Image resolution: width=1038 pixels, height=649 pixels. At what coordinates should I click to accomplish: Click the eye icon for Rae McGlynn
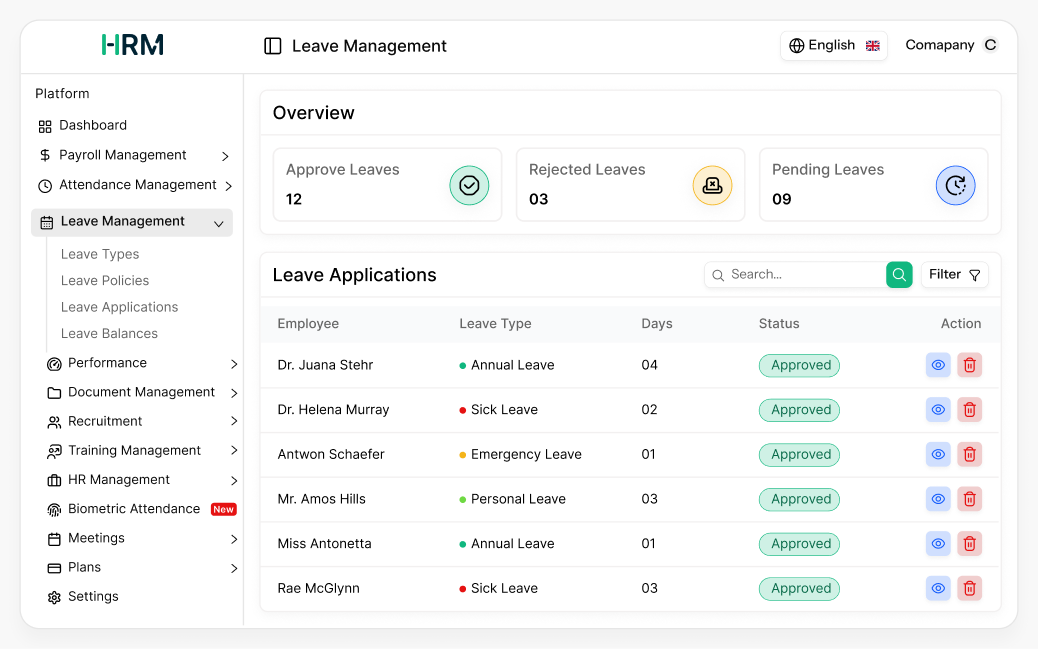[938, 588]
